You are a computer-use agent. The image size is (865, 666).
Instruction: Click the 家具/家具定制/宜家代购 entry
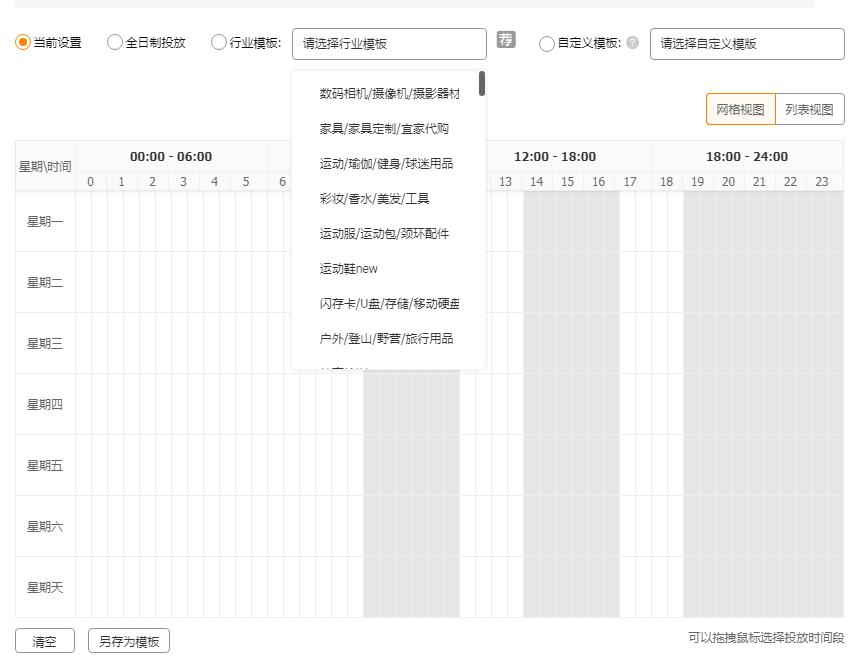(x=383, y=128)
